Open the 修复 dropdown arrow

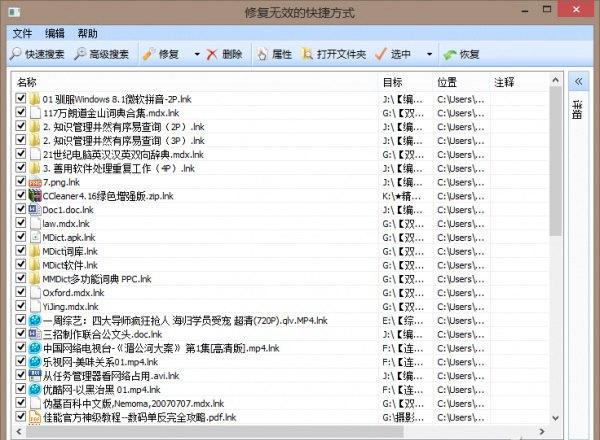[197, 54]
